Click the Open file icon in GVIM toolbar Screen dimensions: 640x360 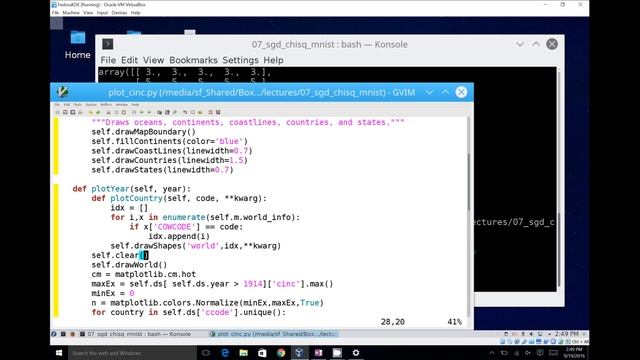tap(58, 112)
